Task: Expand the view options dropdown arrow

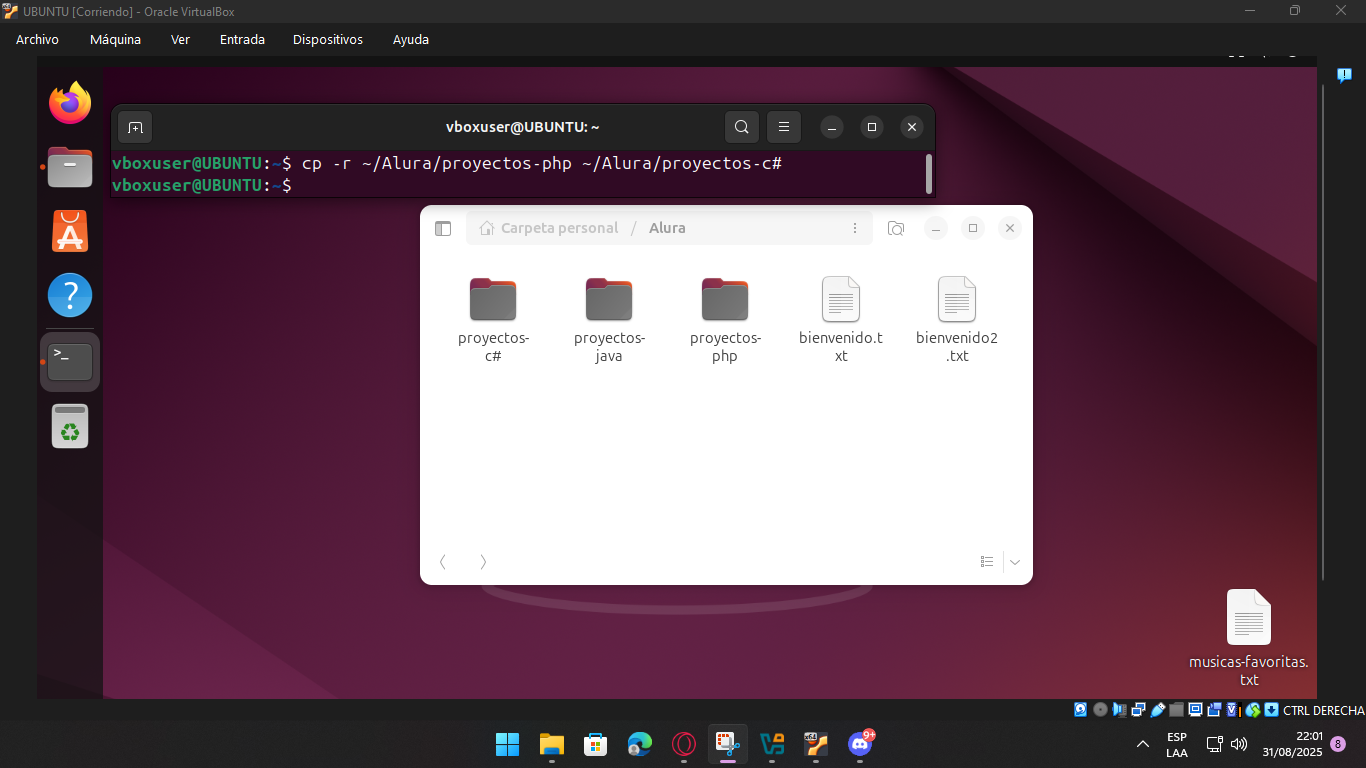Action: coord(1015,562)
